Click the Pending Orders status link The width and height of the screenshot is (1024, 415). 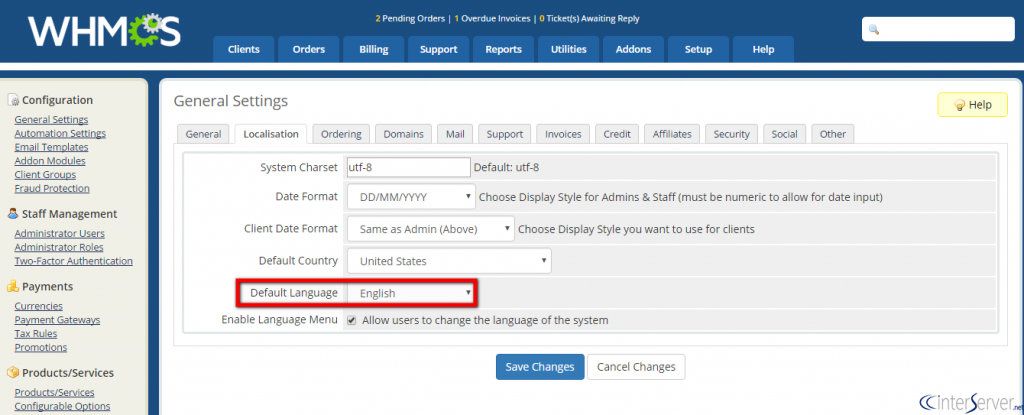410,18
